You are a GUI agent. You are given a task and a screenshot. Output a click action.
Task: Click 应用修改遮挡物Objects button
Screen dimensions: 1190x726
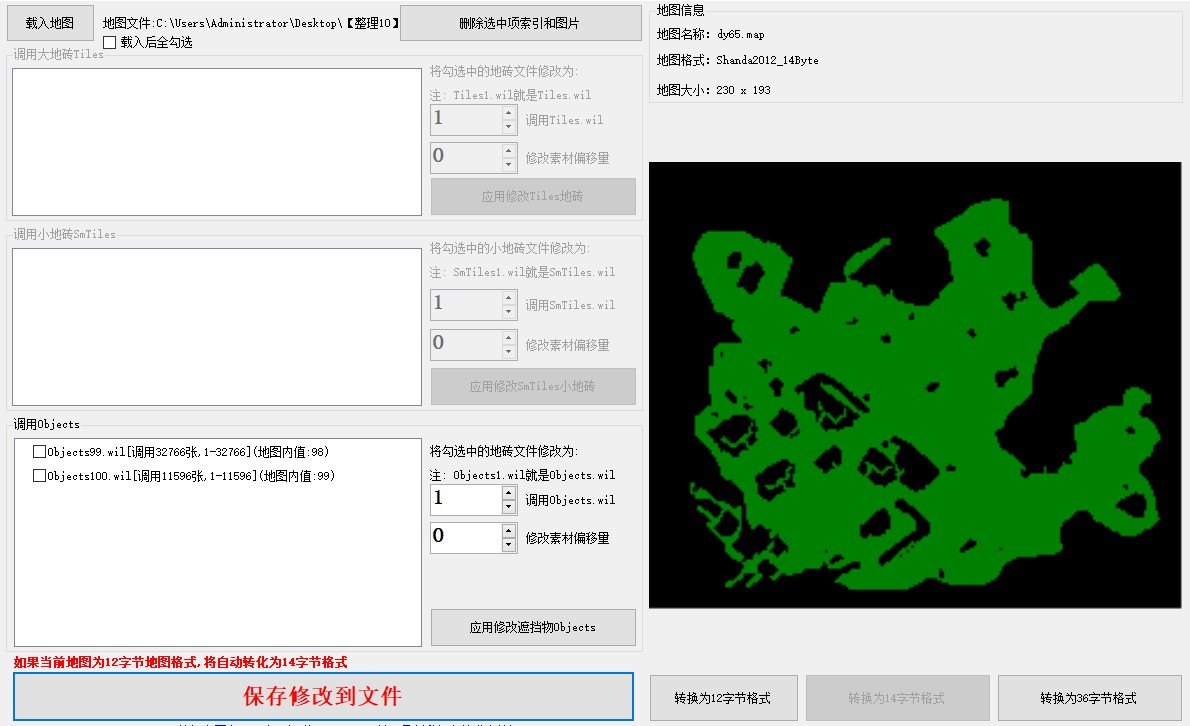(x=533, y=628)
